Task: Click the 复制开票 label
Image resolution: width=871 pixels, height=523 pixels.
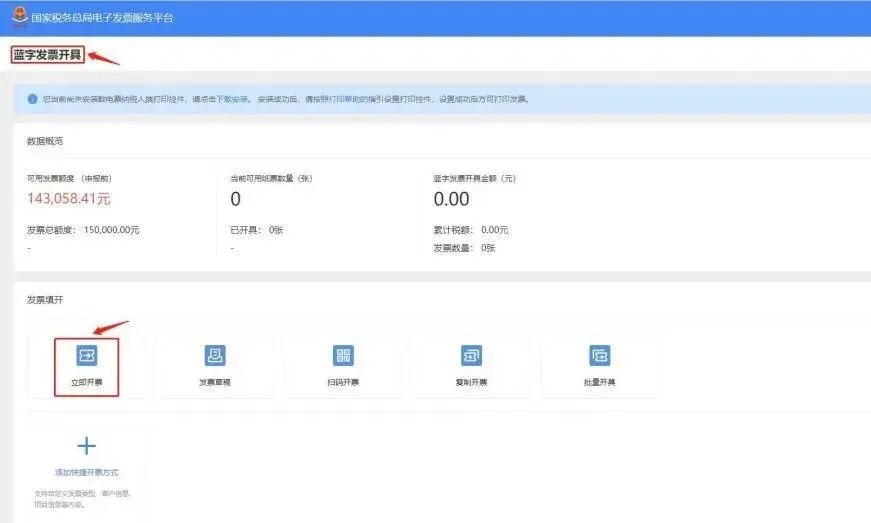Action: click(472, 382)
